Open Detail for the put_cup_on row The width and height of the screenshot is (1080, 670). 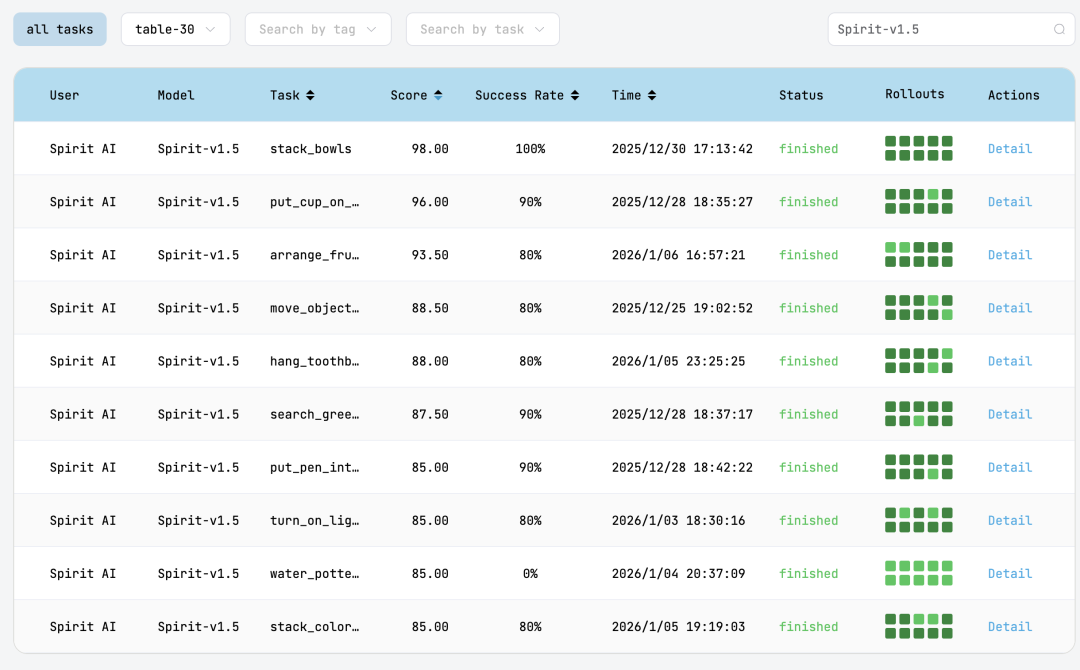click(x=1009, y=202)
